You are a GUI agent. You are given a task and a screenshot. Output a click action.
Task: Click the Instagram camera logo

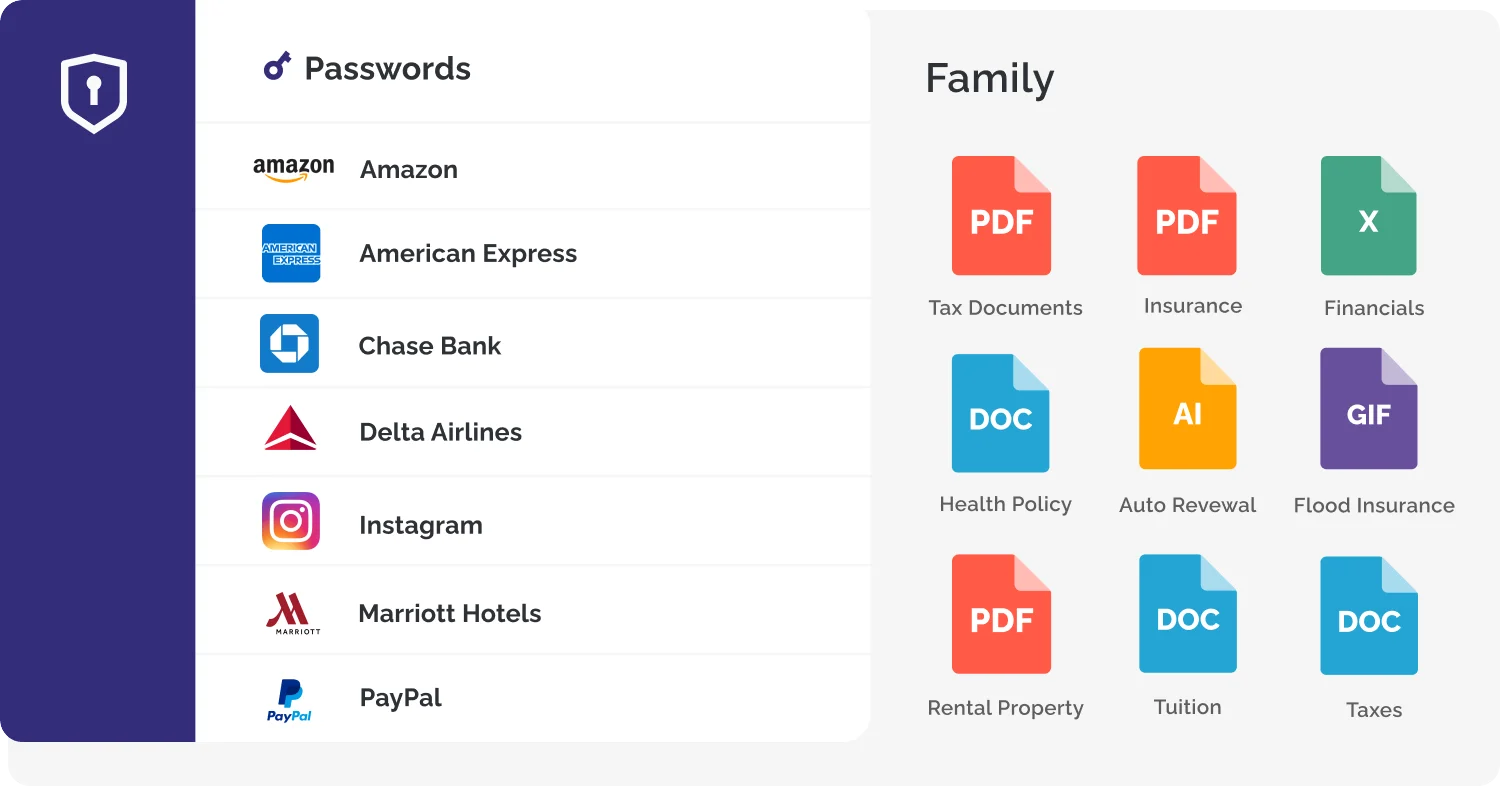pyautogui.click(x=291, y=521)
